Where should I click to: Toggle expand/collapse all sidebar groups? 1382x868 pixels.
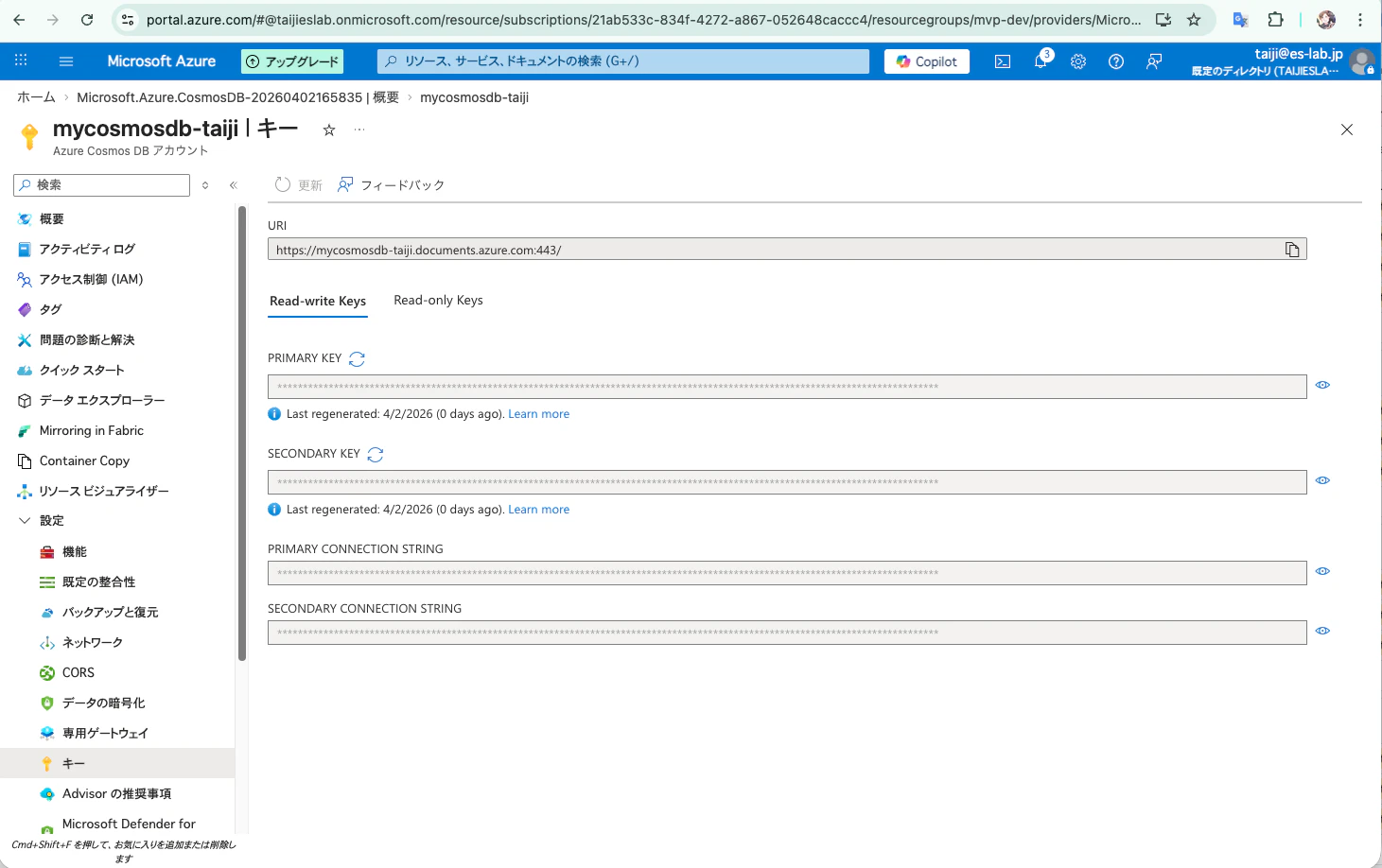pos(205,185)
